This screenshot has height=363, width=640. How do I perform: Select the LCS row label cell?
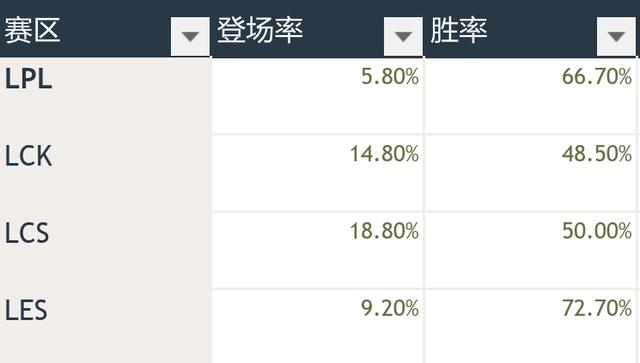point(106,250)
